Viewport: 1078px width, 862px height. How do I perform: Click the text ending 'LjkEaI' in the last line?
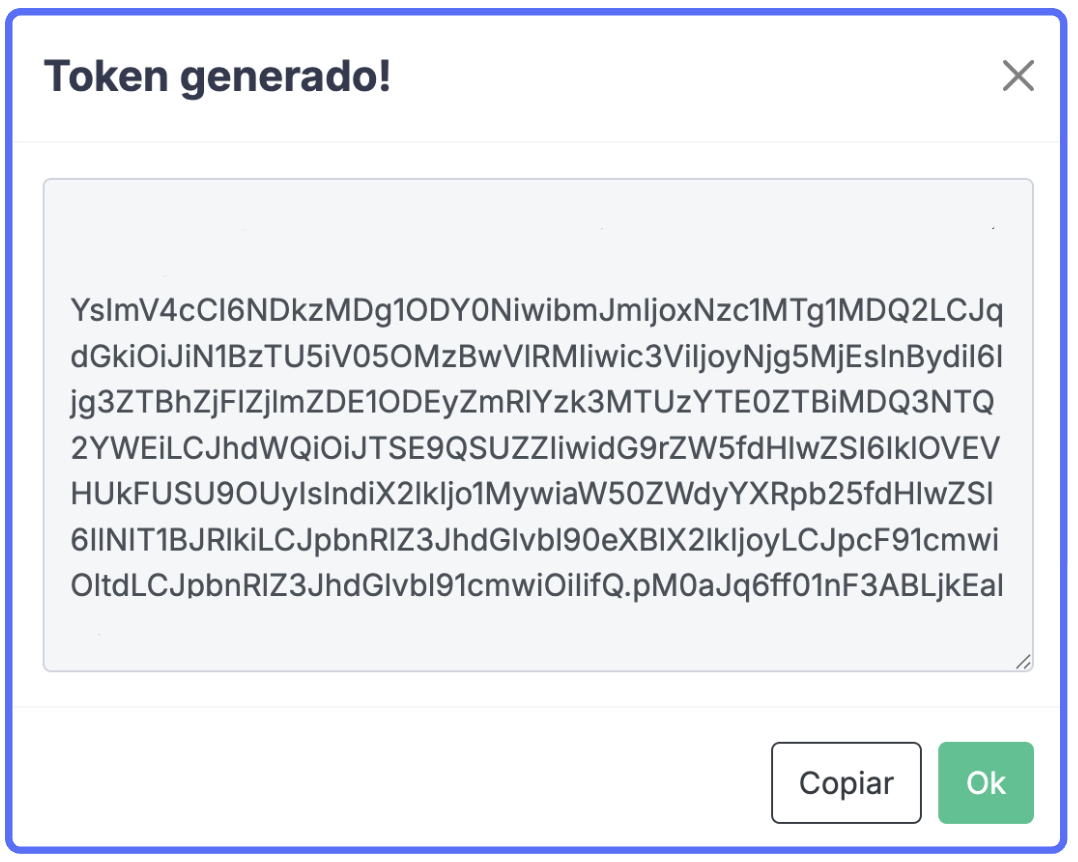[960, 586]
